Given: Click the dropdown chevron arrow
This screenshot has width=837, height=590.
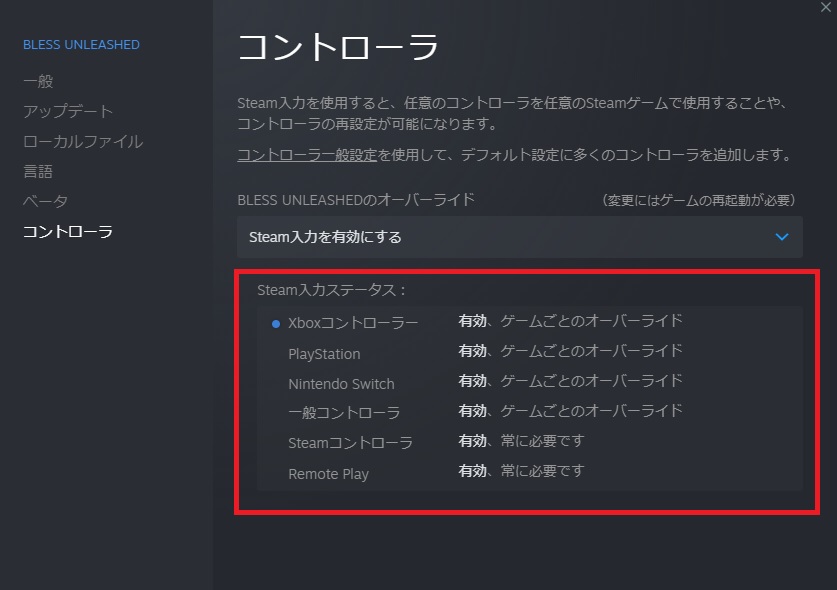Looking at the screenshot, I should [x=781, y=237].
